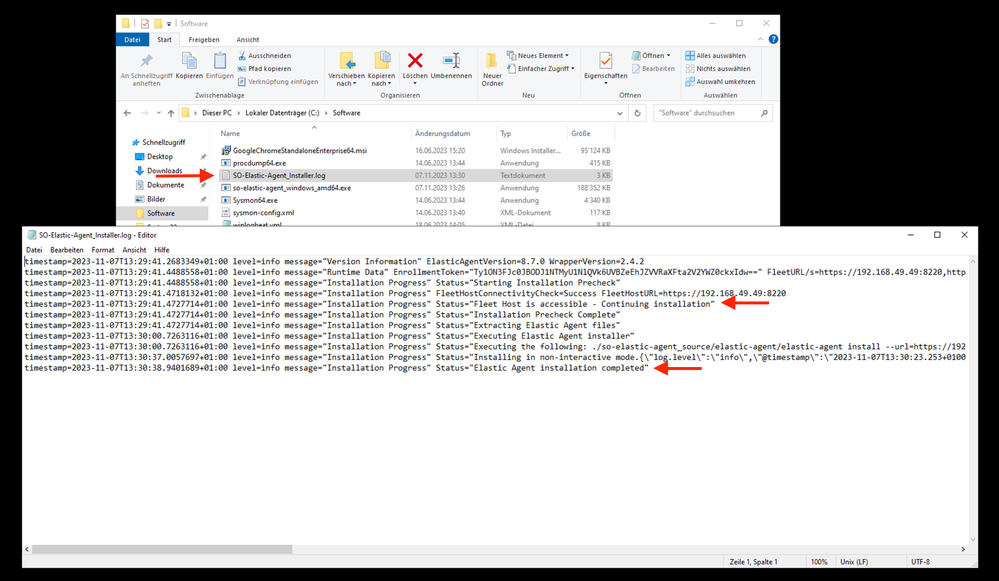
Task: Go back with Explorer back arrow
Action: pos(127,113)
